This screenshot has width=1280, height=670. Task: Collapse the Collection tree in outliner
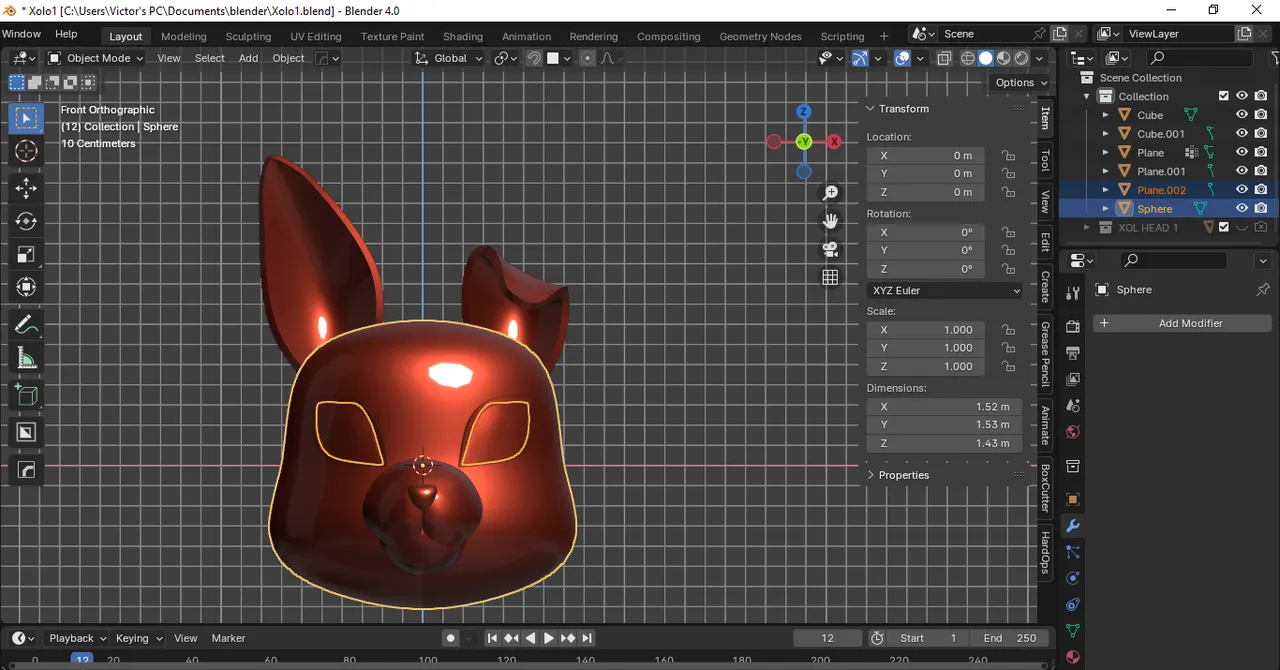click(1087, 96)
